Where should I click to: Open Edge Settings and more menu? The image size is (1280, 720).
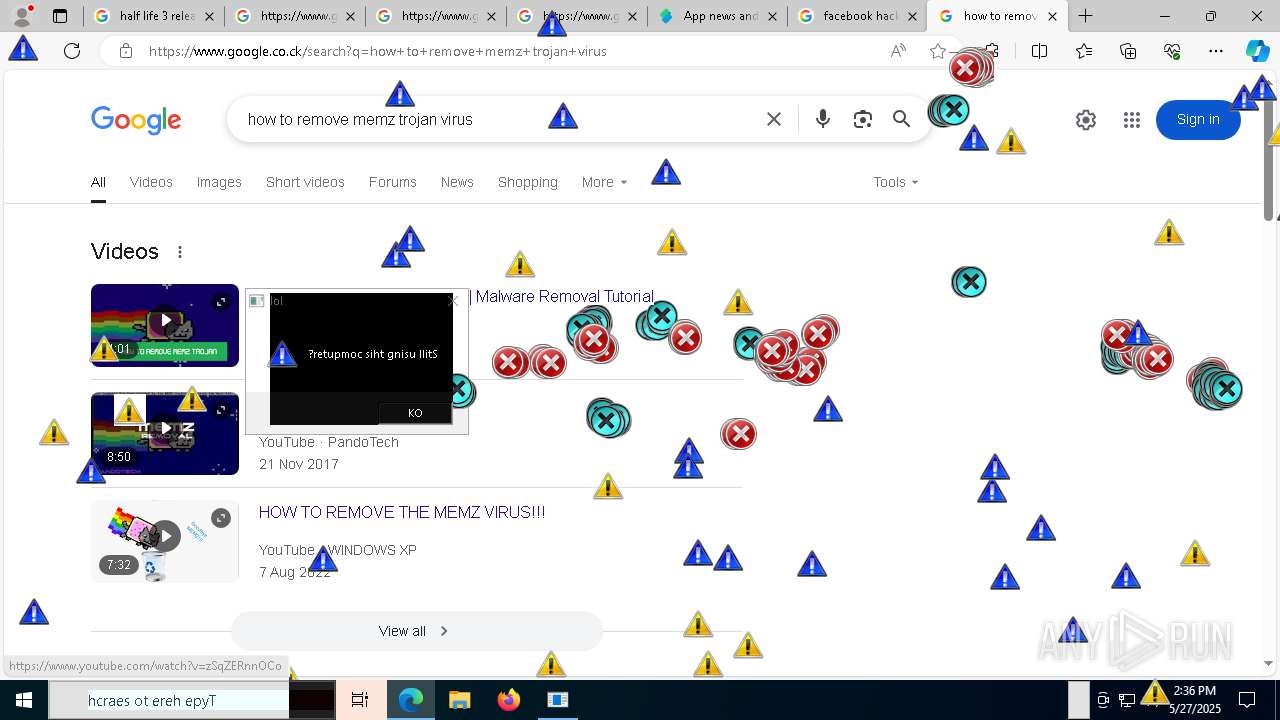pyautogui.click(x=1216, y=51)
